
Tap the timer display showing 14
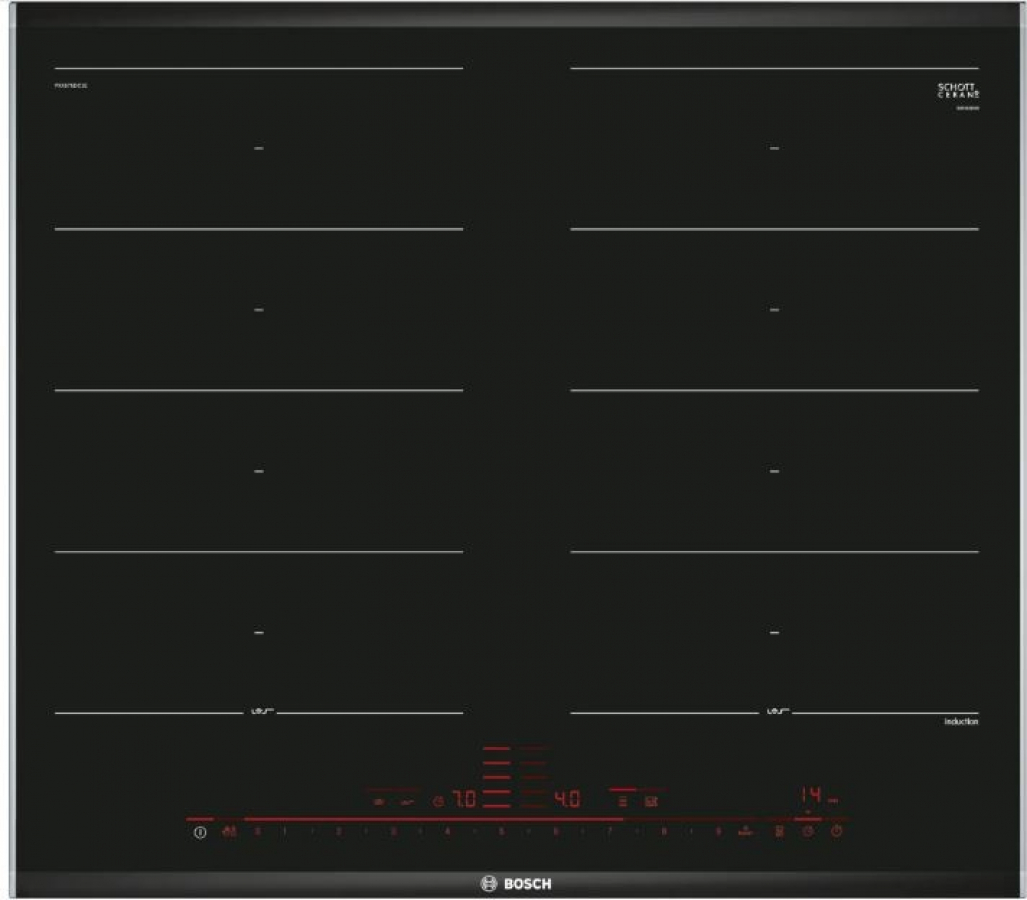tap(810, 796)
